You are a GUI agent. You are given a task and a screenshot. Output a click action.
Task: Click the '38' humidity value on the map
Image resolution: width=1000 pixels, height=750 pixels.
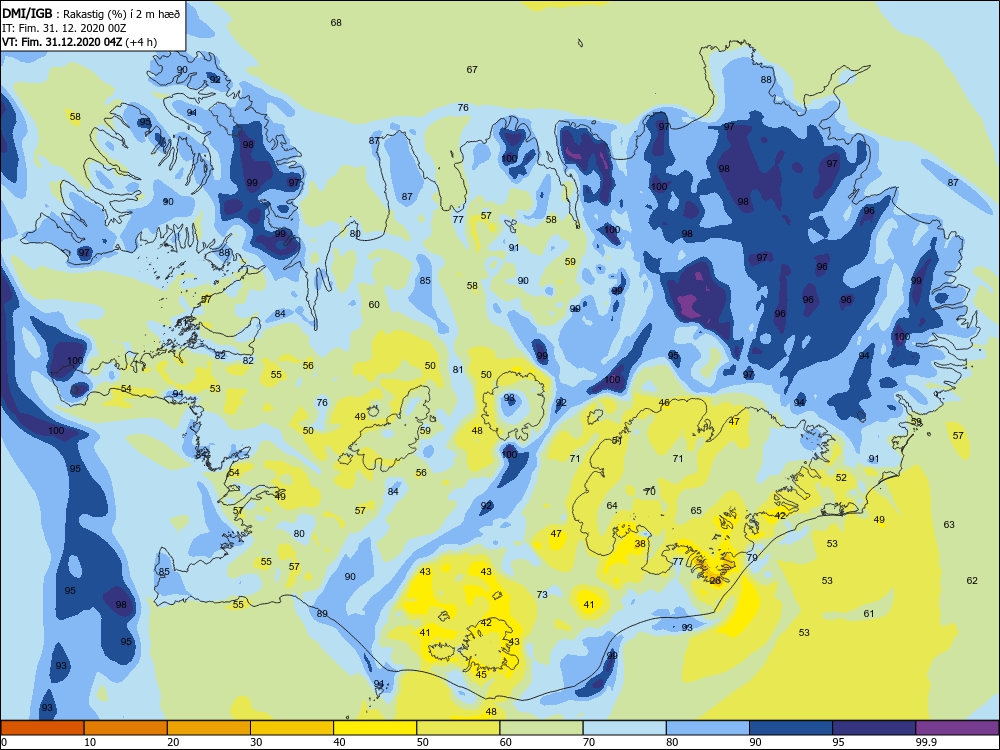(x=640, y=543)
